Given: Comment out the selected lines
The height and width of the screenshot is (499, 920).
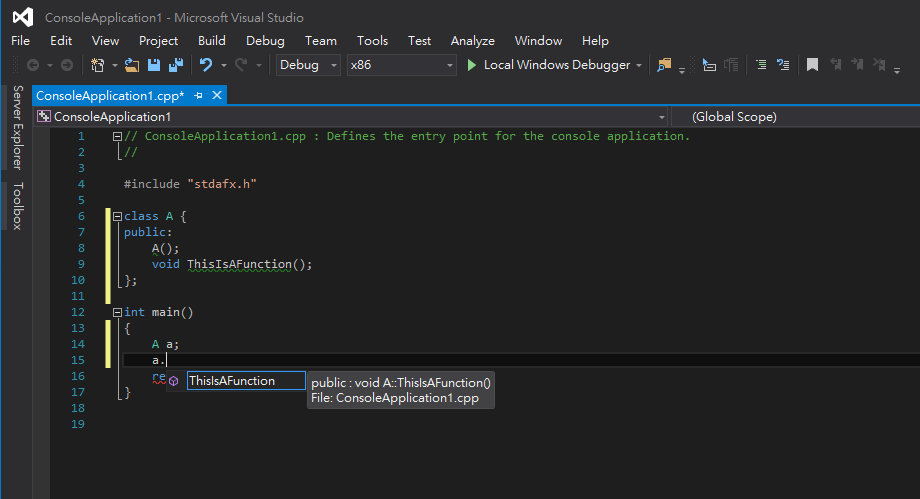Looking at the screenshot, I should (x=761, y=65).
